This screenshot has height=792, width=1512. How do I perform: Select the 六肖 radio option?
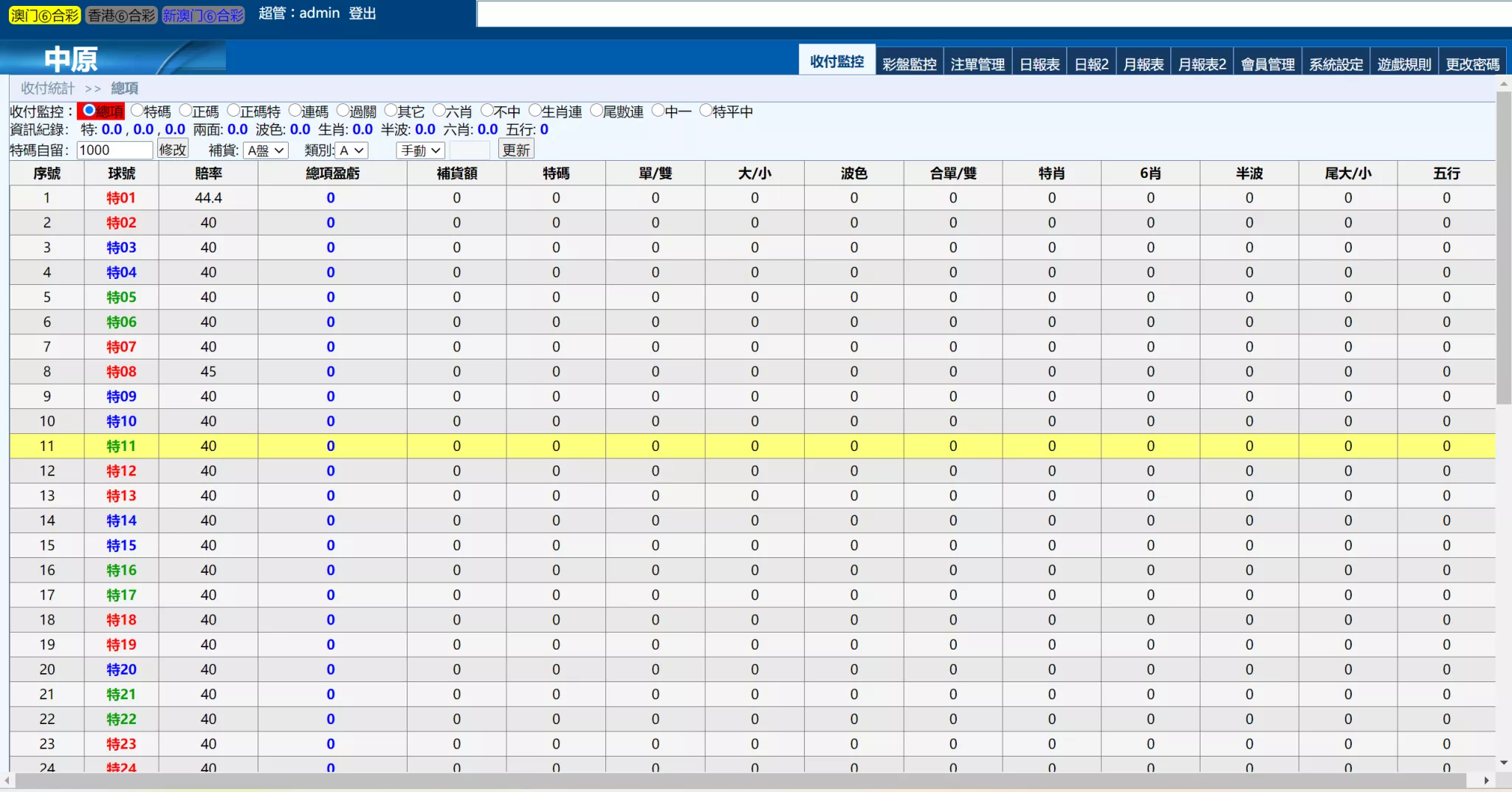coord(439,111)
